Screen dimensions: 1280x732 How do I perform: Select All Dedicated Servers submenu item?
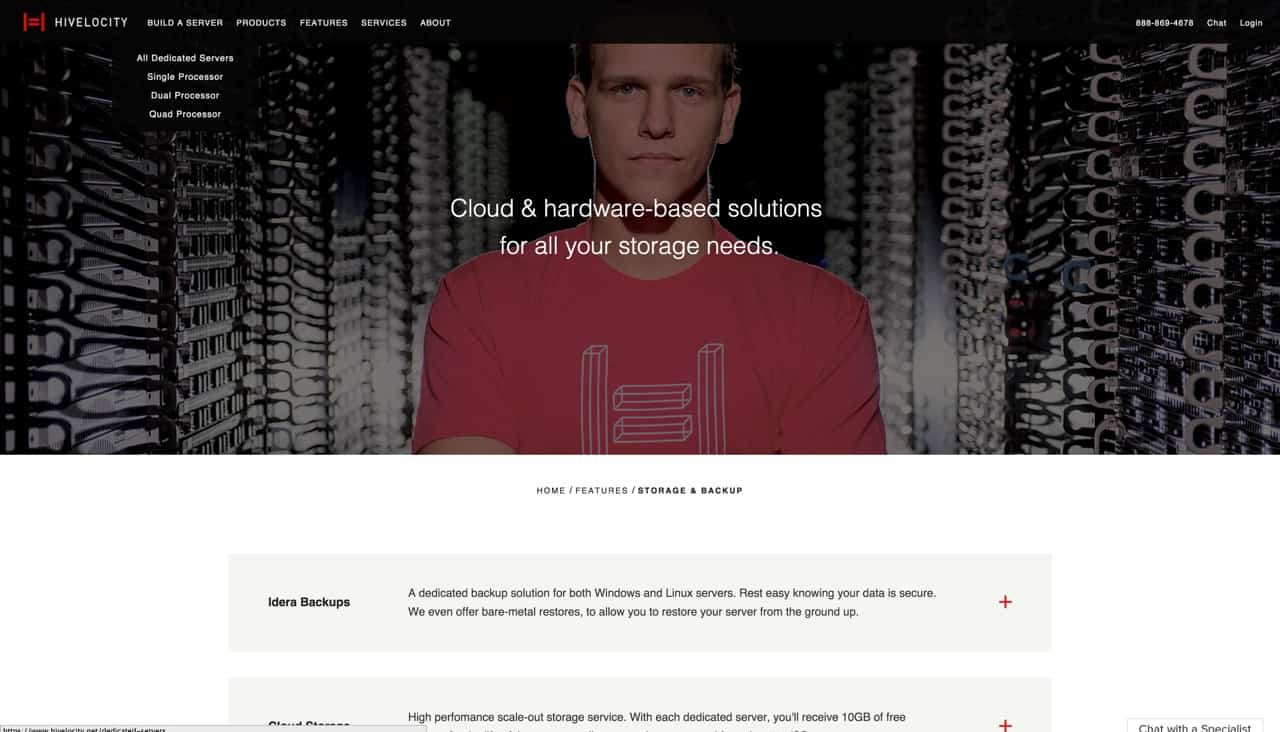click(x=185, y=58)
